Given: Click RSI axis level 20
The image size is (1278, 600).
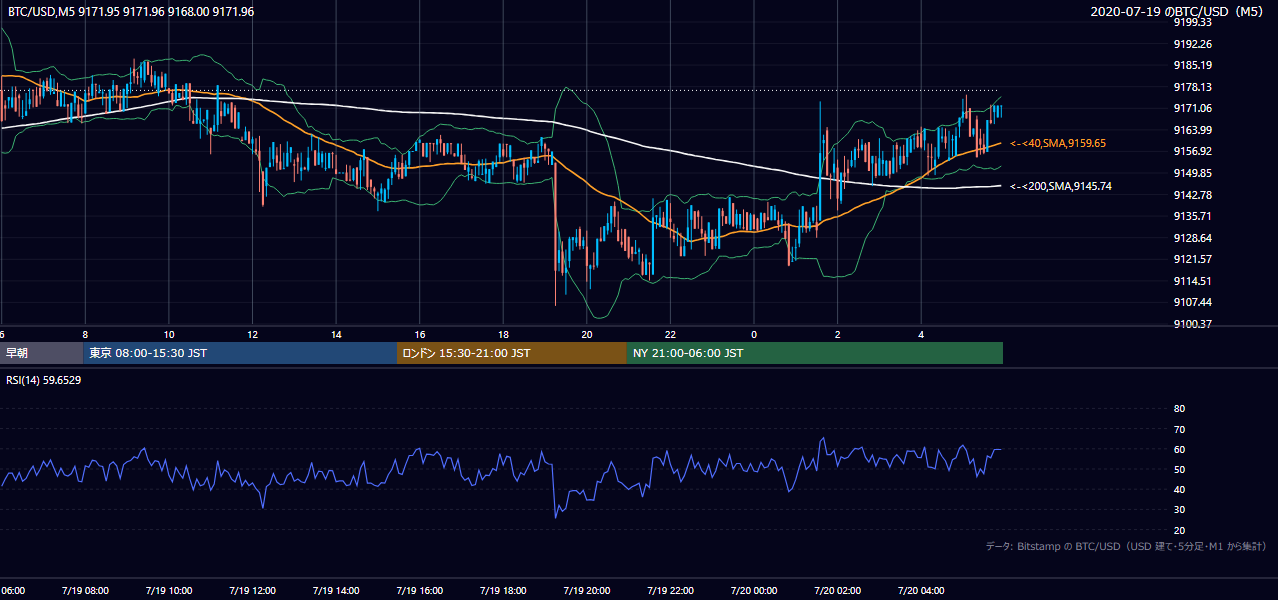Looking at the screenshot, I should [x=1179, y=530].
